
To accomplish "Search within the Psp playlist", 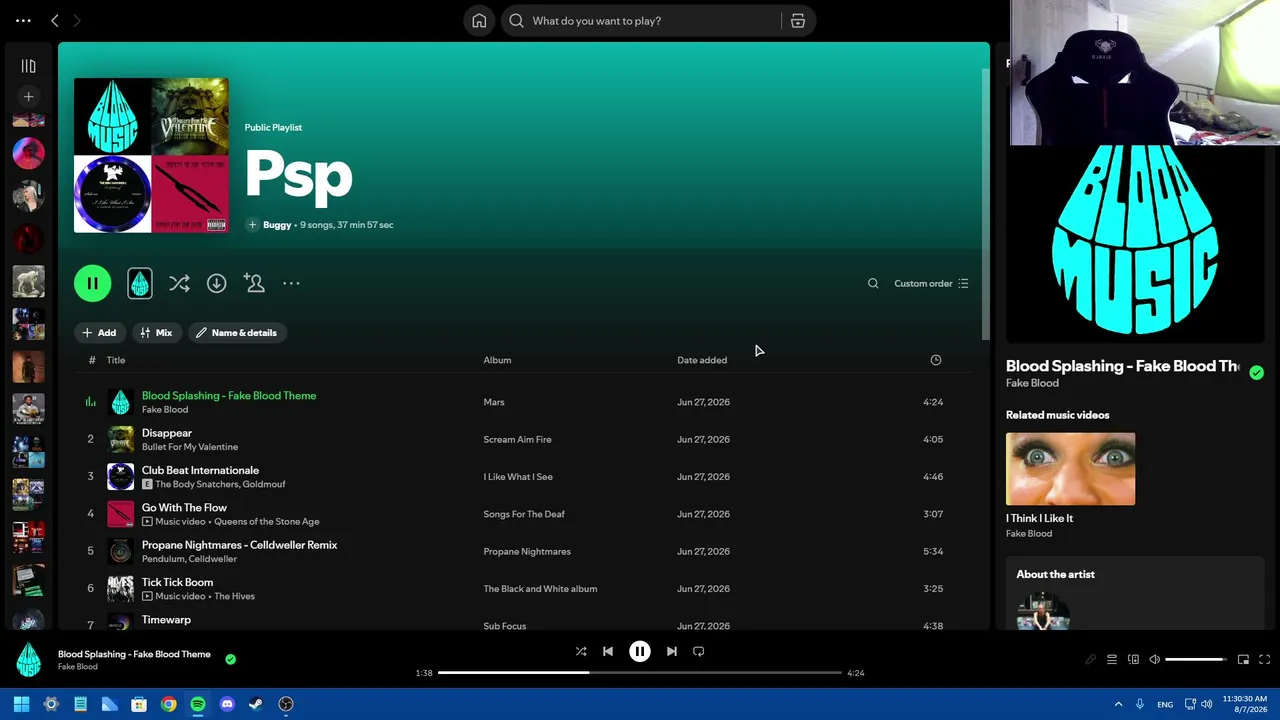I will point(873,284).
